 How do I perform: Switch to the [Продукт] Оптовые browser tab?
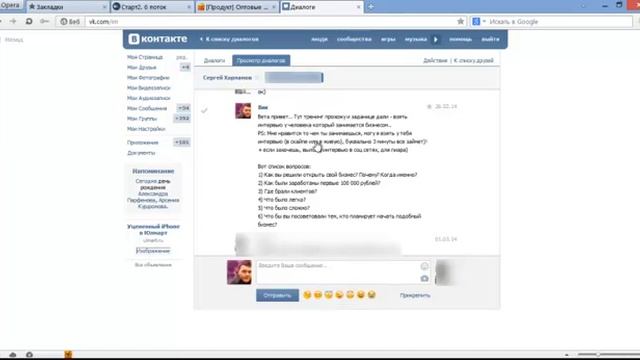click(237, 7)
